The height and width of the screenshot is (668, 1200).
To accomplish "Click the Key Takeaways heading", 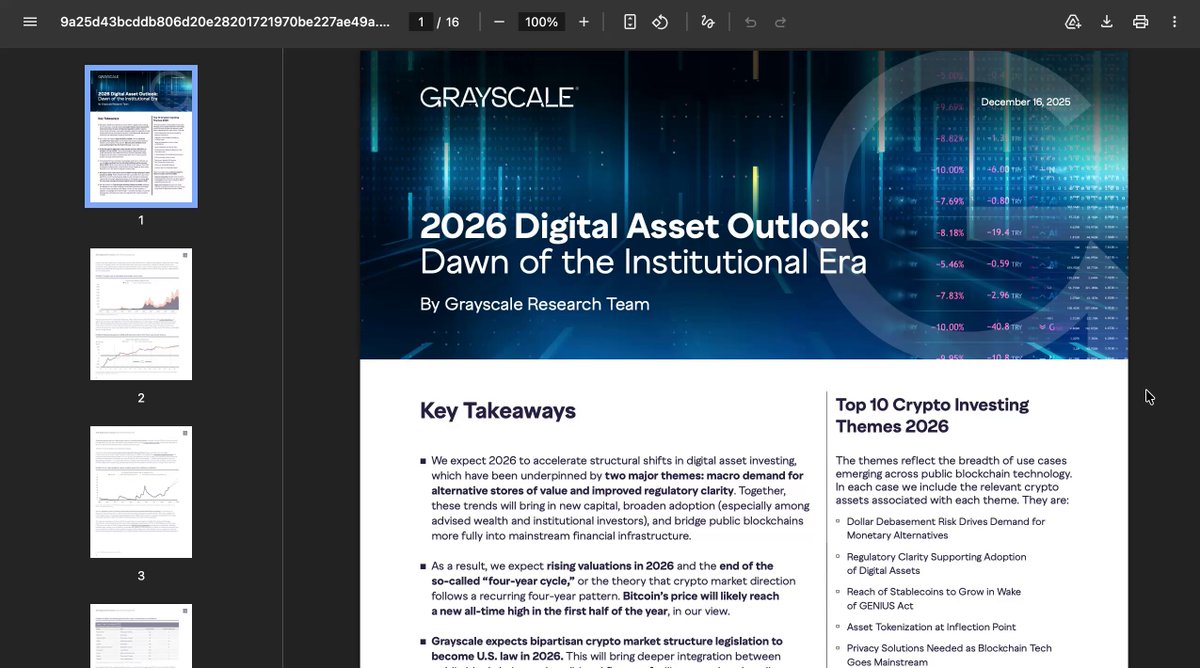I will [498, 411].
